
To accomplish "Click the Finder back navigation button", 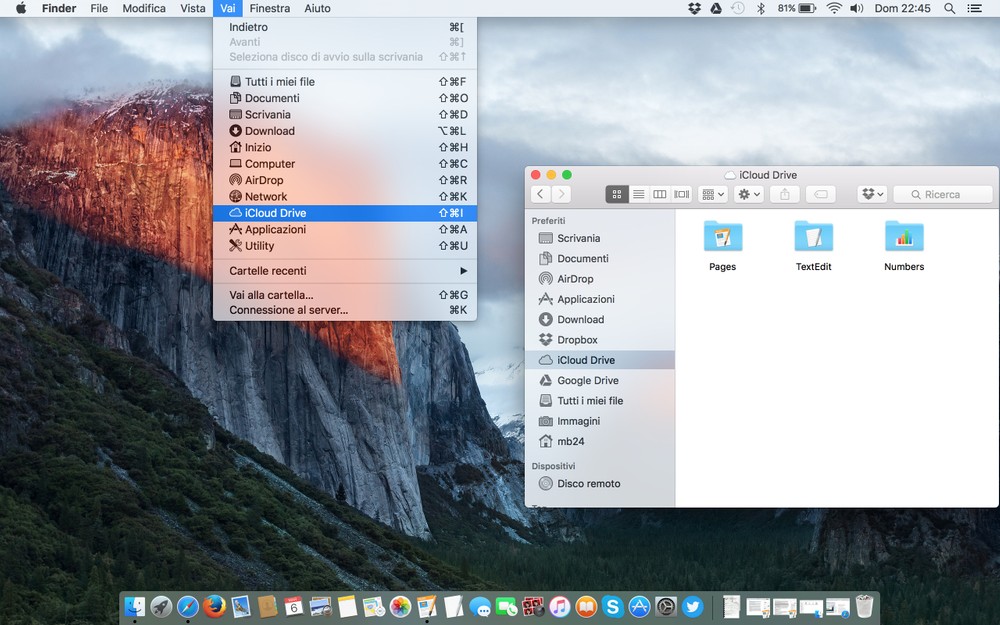I will coord(541,194).
